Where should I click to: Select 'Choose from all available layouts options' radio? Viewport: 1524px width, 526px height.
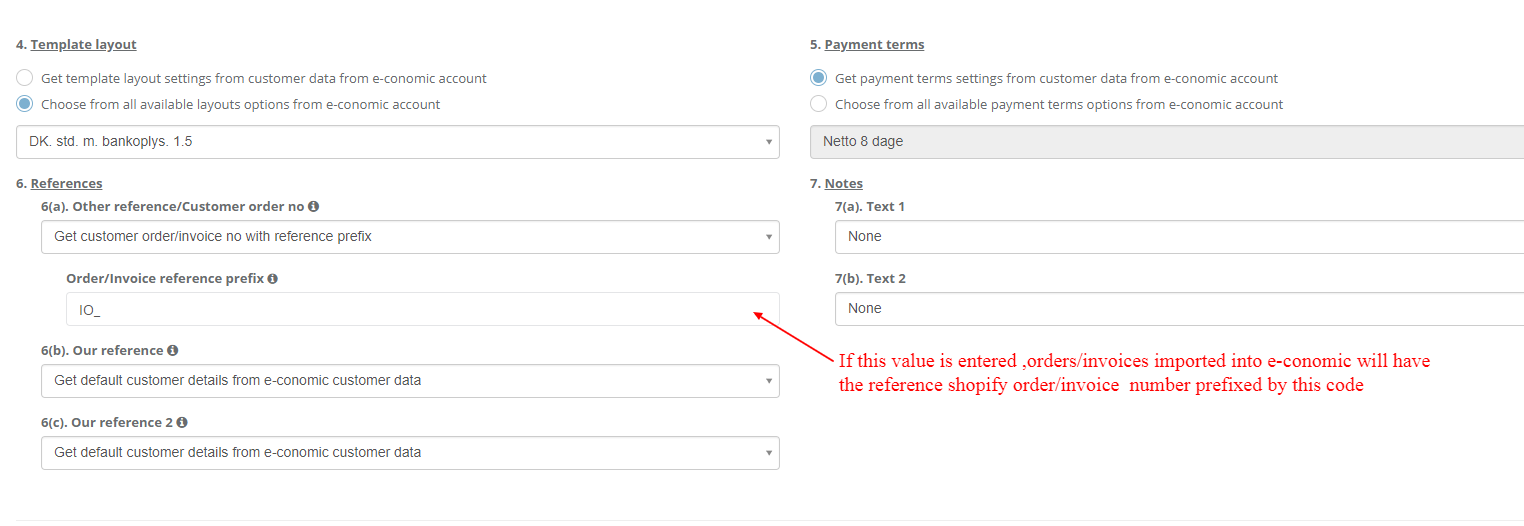coord(25,104)
